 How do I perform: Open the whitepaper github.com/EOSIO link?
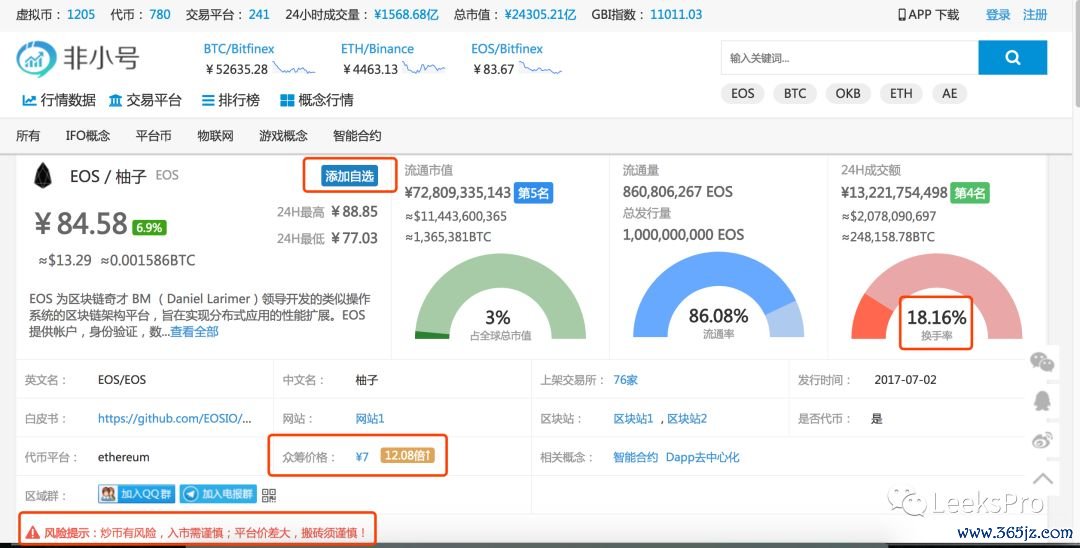pyautogui.click(x=175, y=419)
